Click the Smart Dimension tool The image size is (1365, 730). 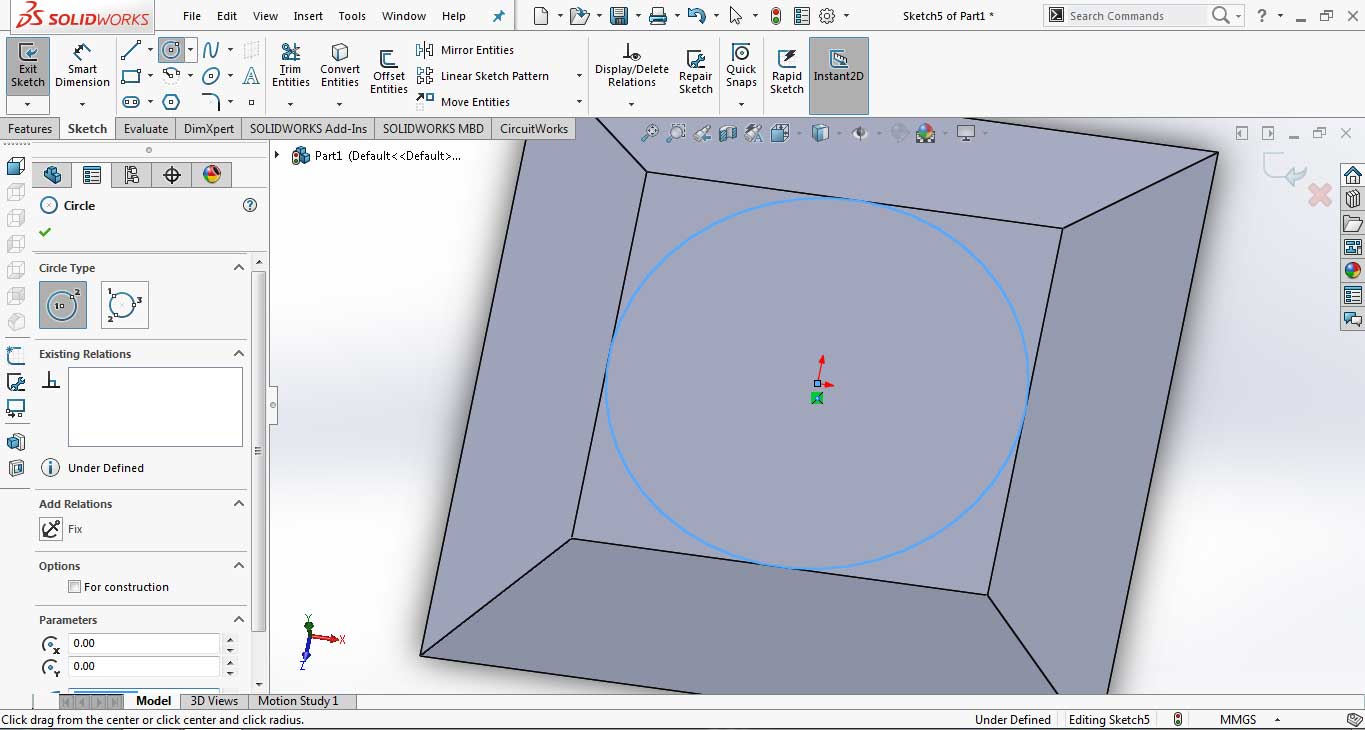click(x=82, y=66)
